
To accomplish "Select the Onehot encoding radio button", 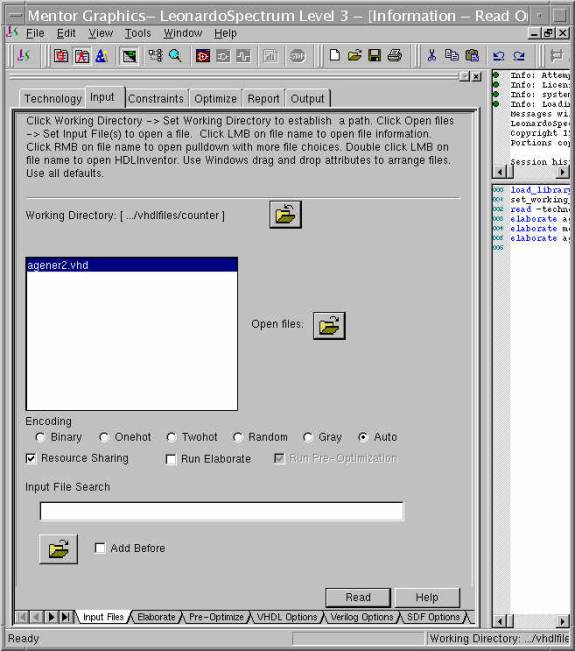I will 104,437.
